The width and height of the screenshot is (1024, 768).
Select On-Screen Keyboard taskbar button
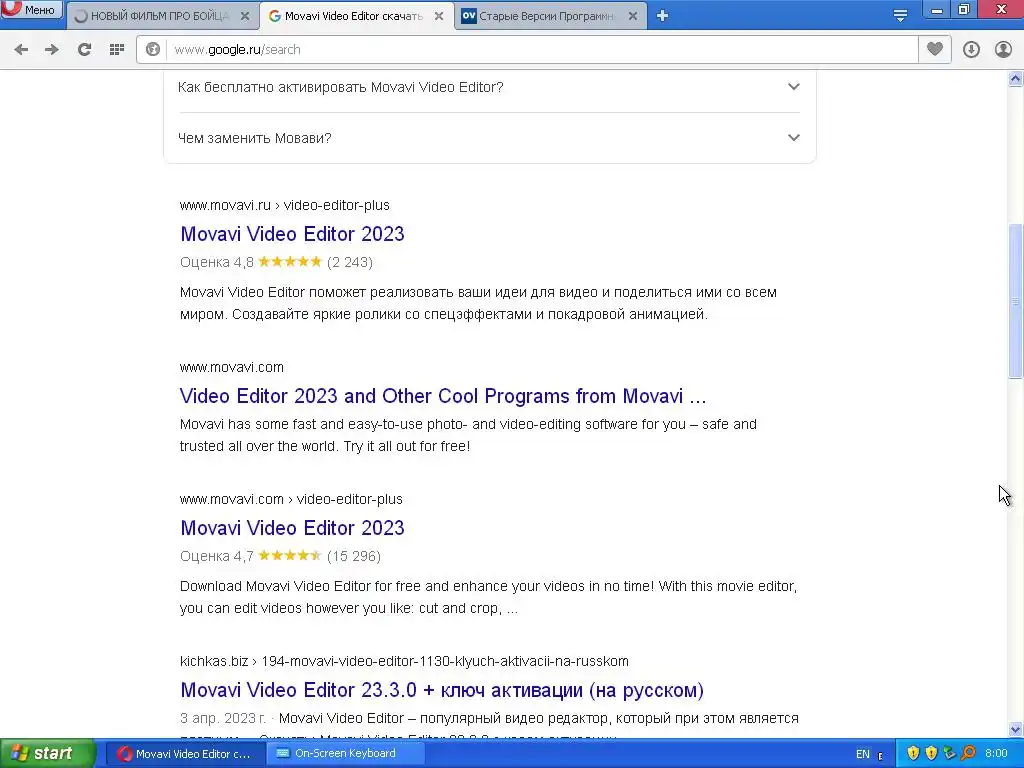point(345,754)
